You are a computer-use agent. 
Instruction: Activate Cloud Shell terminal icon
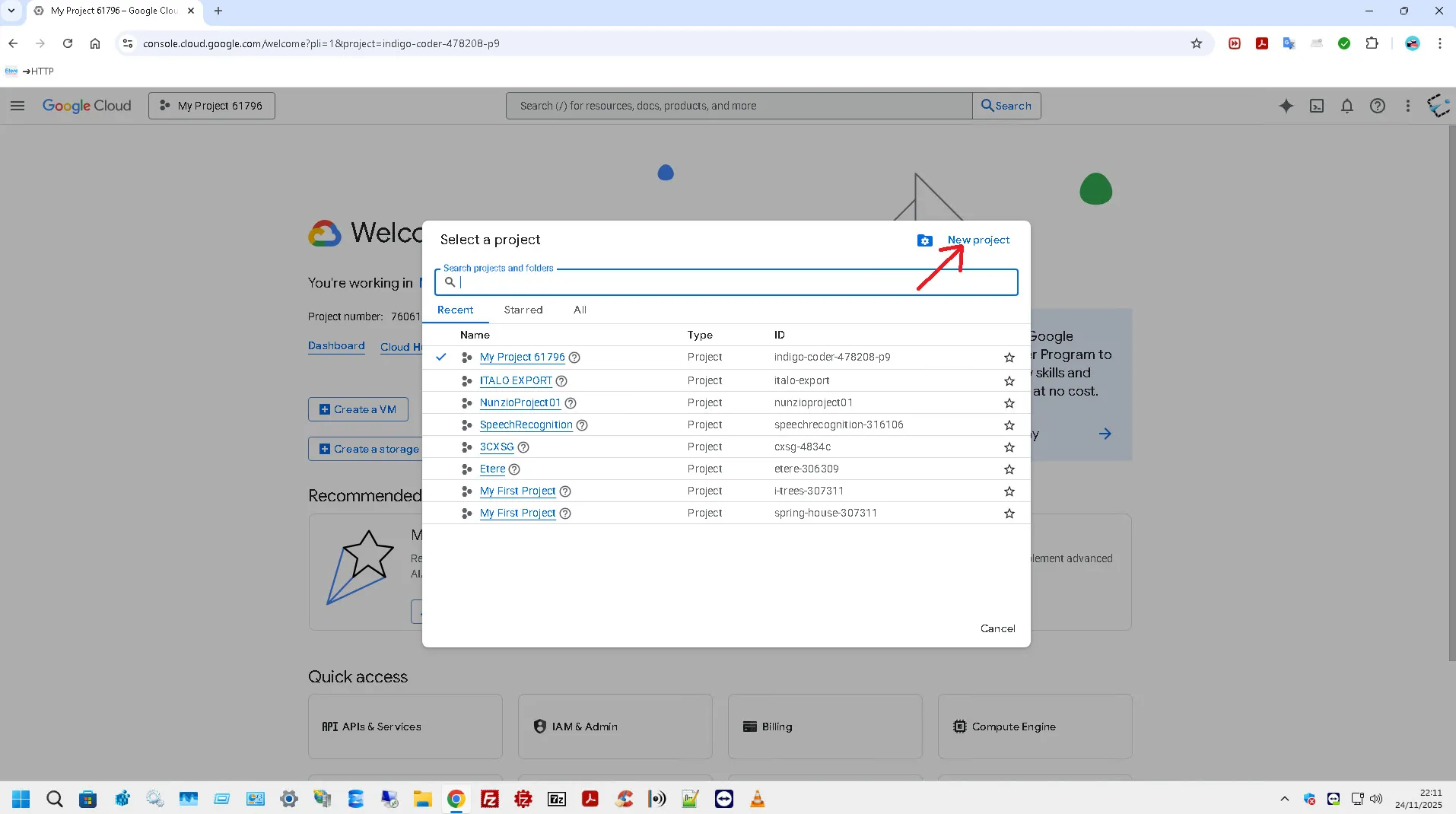tap(1316, 106)
